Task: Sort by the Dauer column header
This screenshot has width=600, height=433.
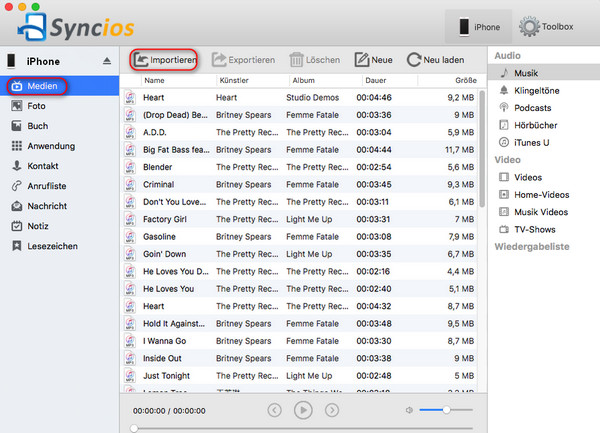Action: coord(390,80)
